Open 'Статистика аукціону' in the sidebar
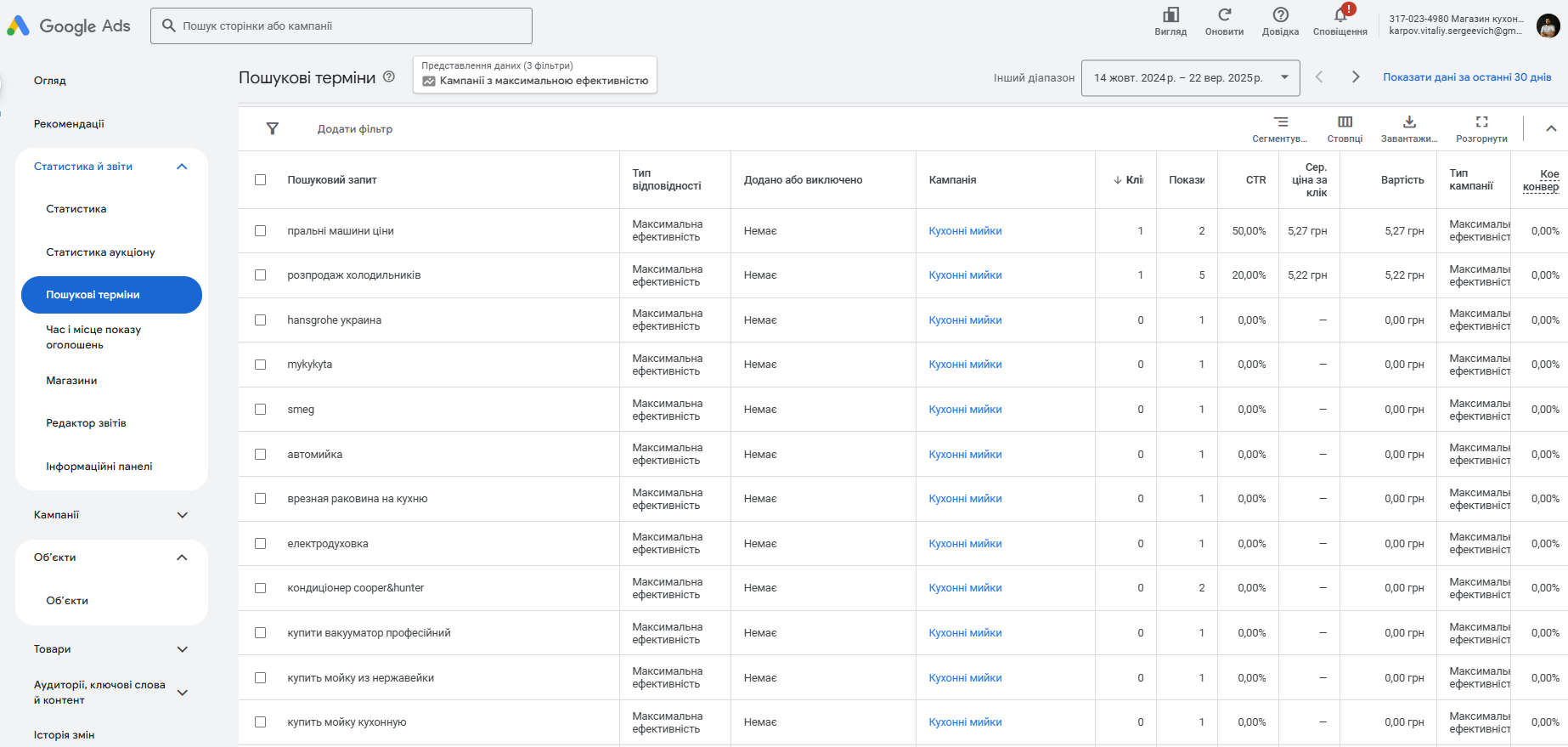This screenshot has height=747, width=1568. pyautogui.click(x=100, y=252)
